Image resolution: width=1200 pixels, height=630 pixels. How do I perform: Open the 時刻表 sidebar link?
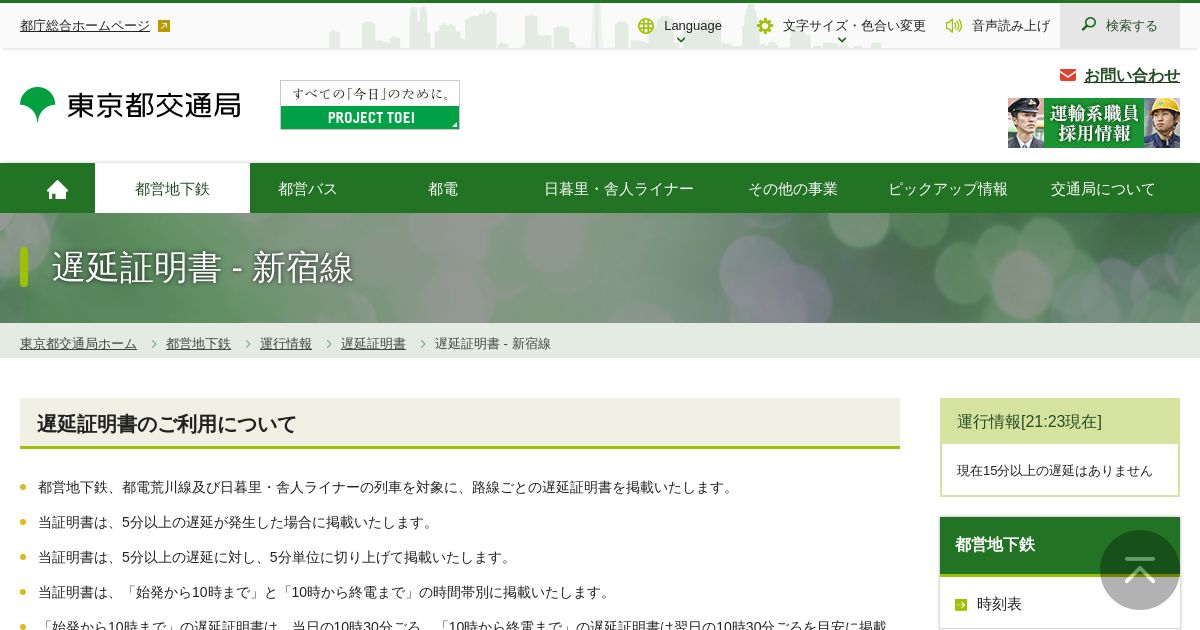[999, 604]
